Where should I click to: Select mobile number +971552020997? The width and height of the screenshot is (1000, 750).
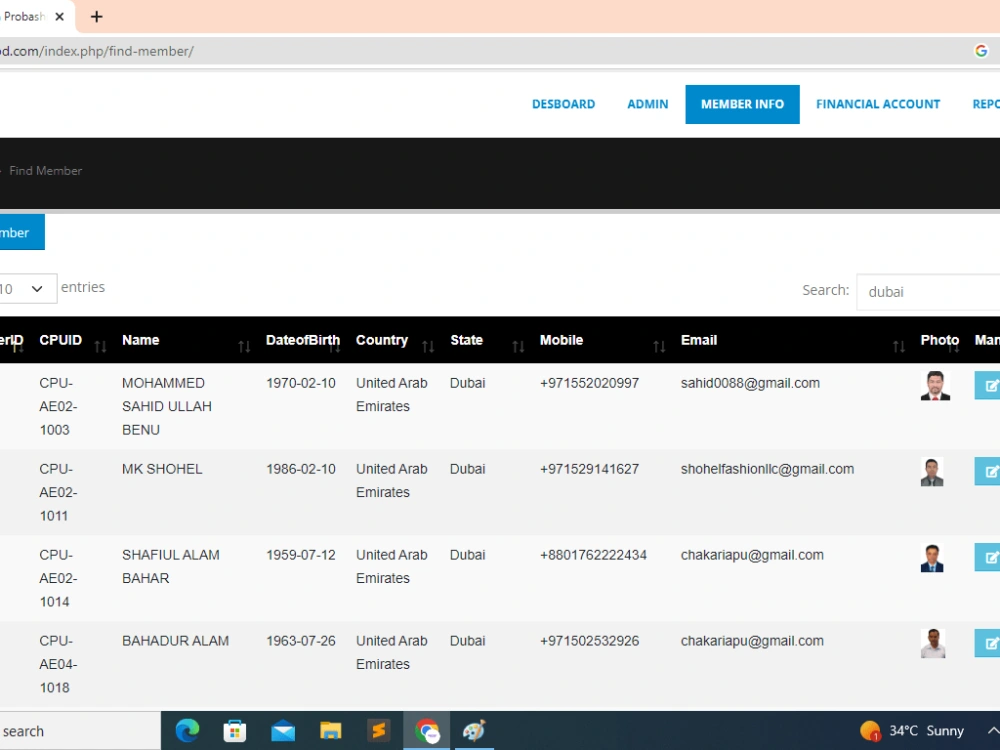tap(589, 383)
